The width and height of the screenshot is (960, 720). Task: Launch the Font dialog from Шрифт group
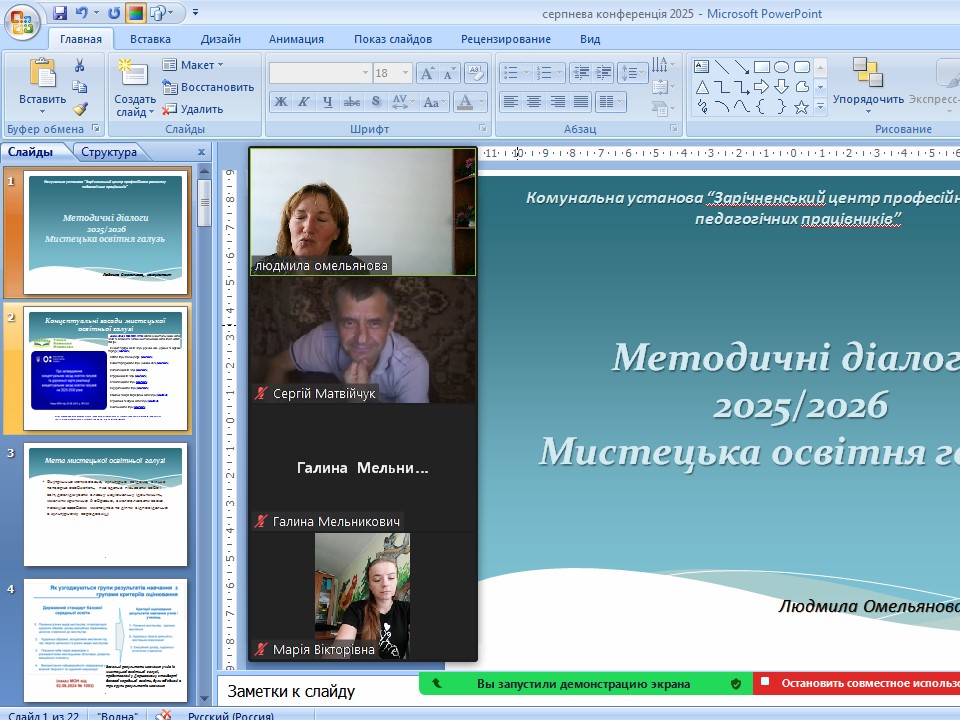pyautogui.click(x=482, y=128)
